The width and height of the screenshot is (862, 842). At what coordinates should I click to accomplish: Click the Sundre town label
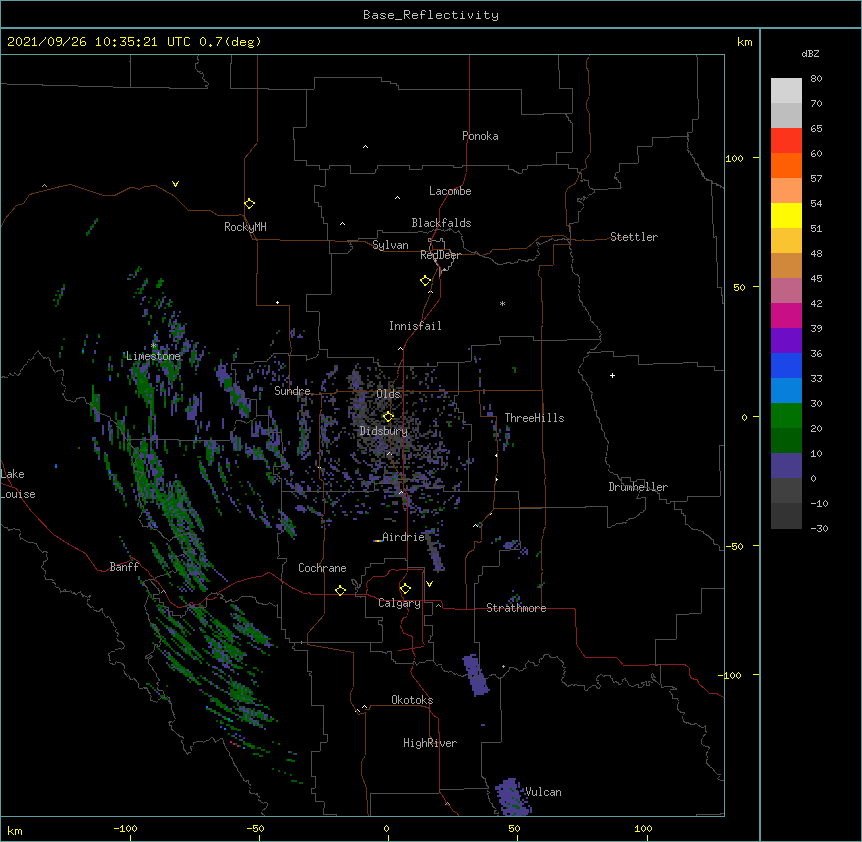[x=292, y=391]
